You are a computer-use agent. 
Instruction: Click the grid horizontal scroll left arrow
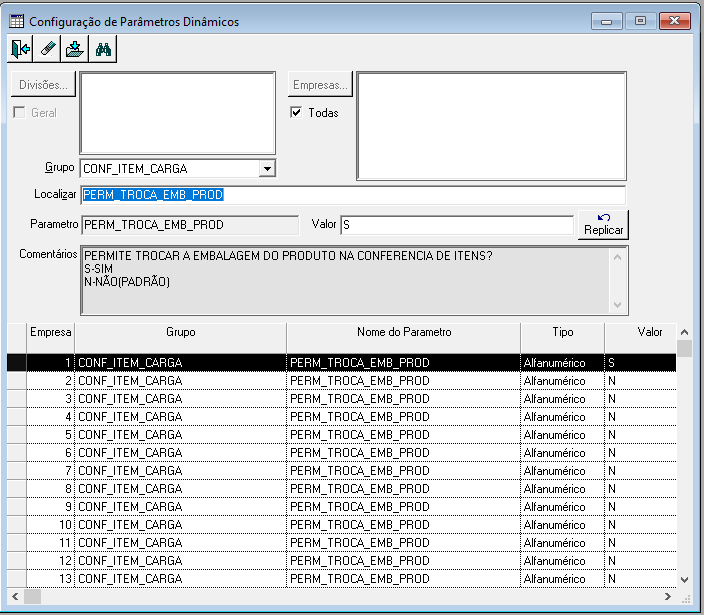tap(15, 597)
